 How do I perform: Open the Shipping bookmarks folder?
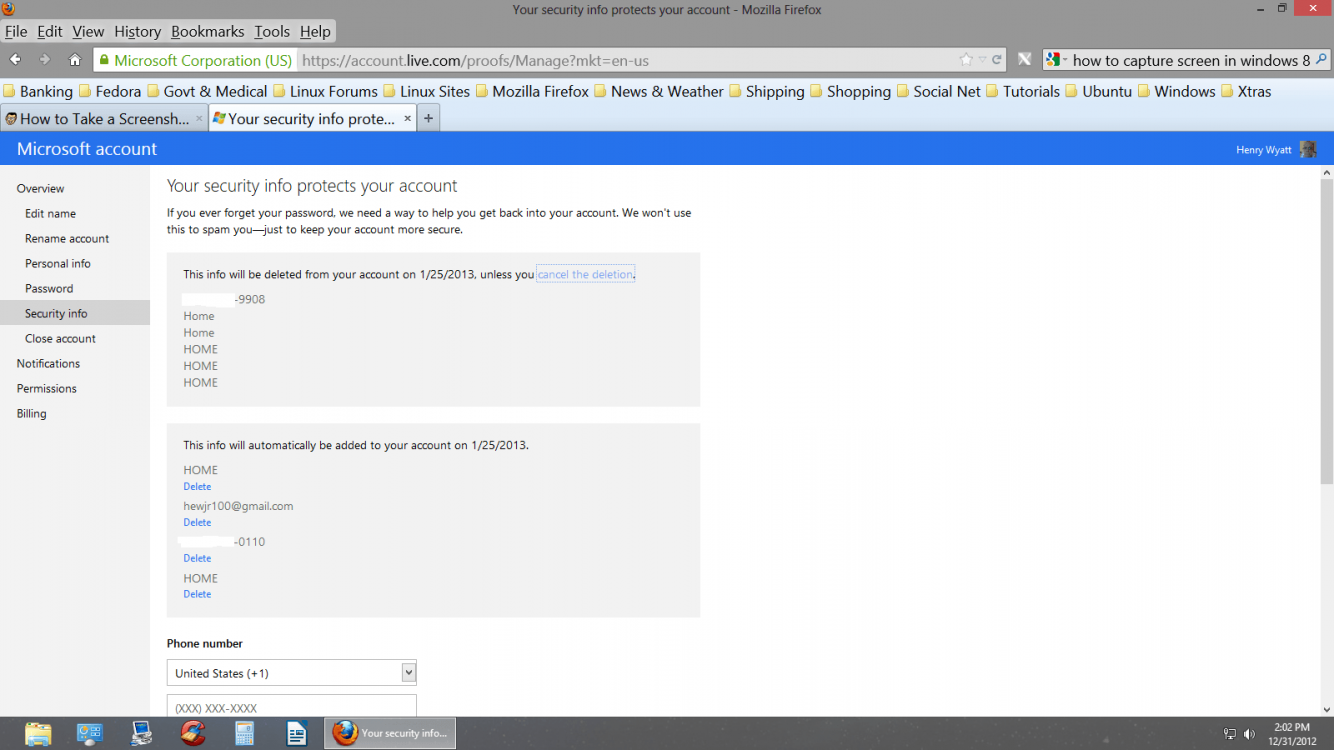tap(766, 91)
